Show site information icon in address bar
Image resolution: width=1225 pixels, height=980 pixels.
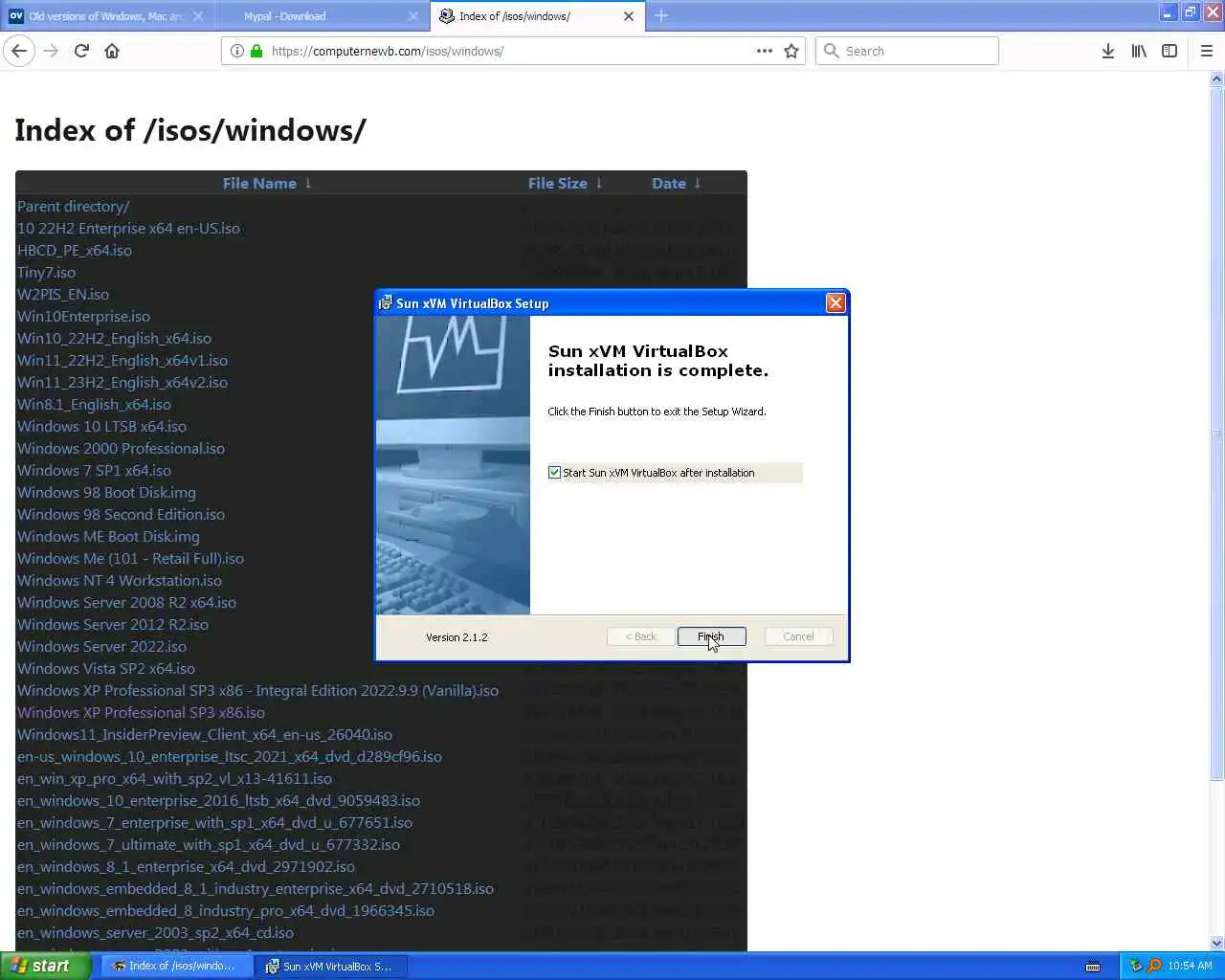(x=237, y=51)
